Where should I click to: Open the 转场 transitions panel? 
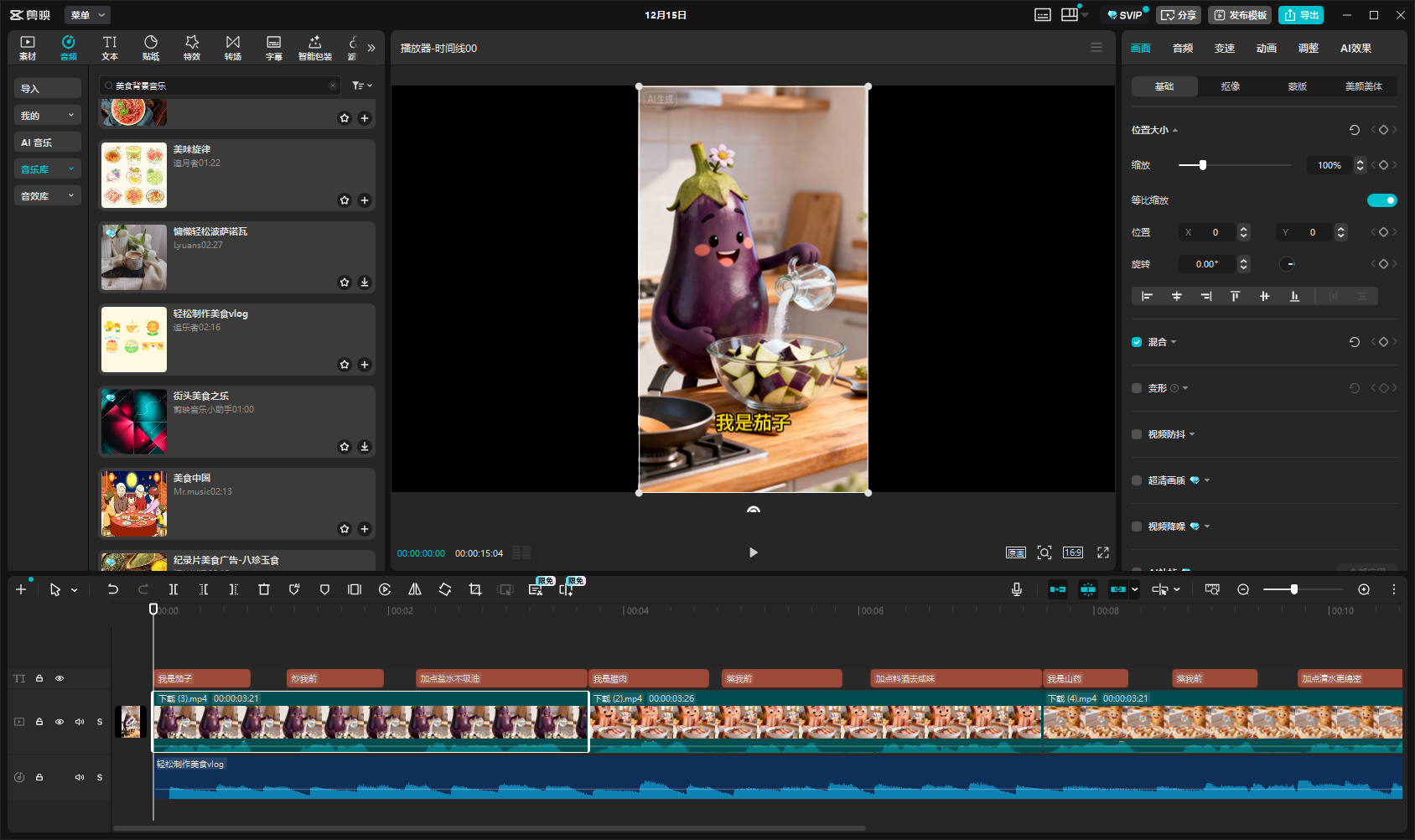pos(233,48)
